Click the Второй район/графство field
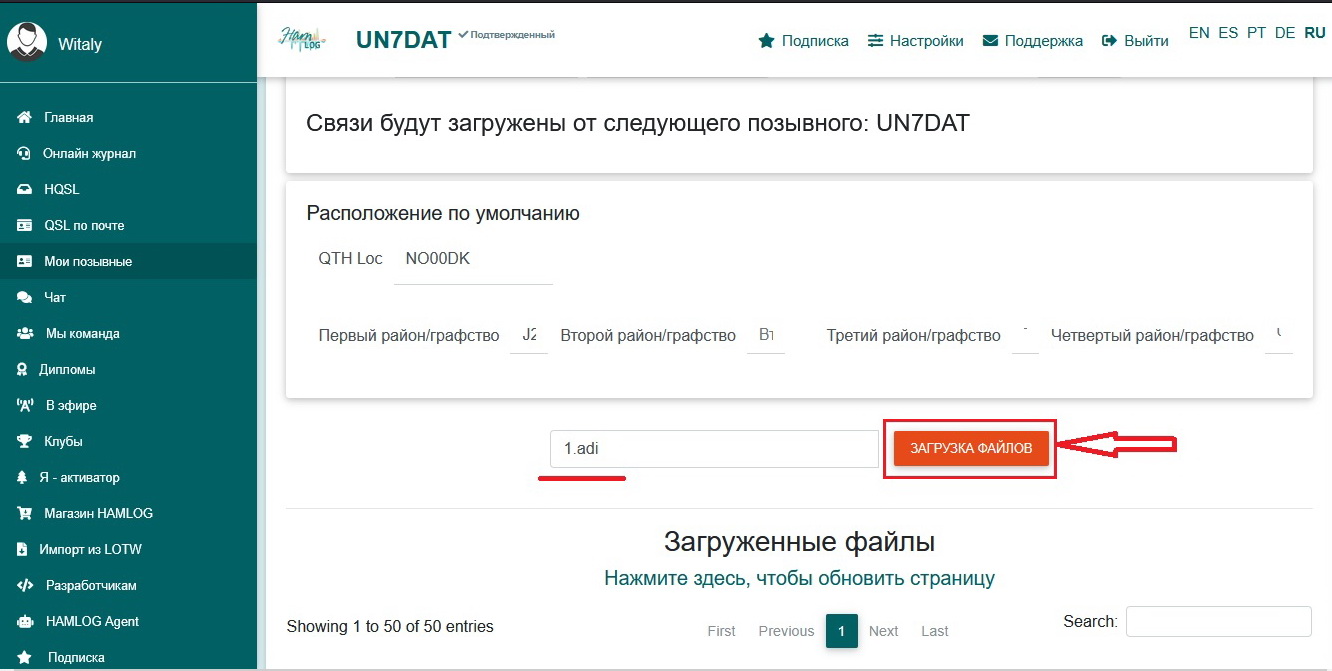 766,336
